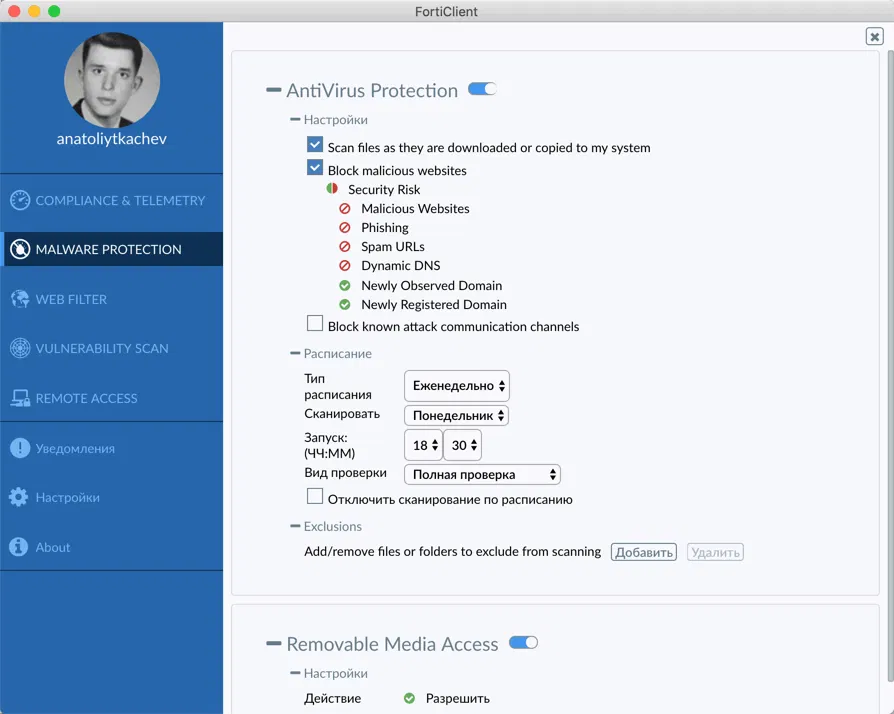894x714 pixels.
Task: Collapse the Exclusions subsection
Action: tap(295, 526)
